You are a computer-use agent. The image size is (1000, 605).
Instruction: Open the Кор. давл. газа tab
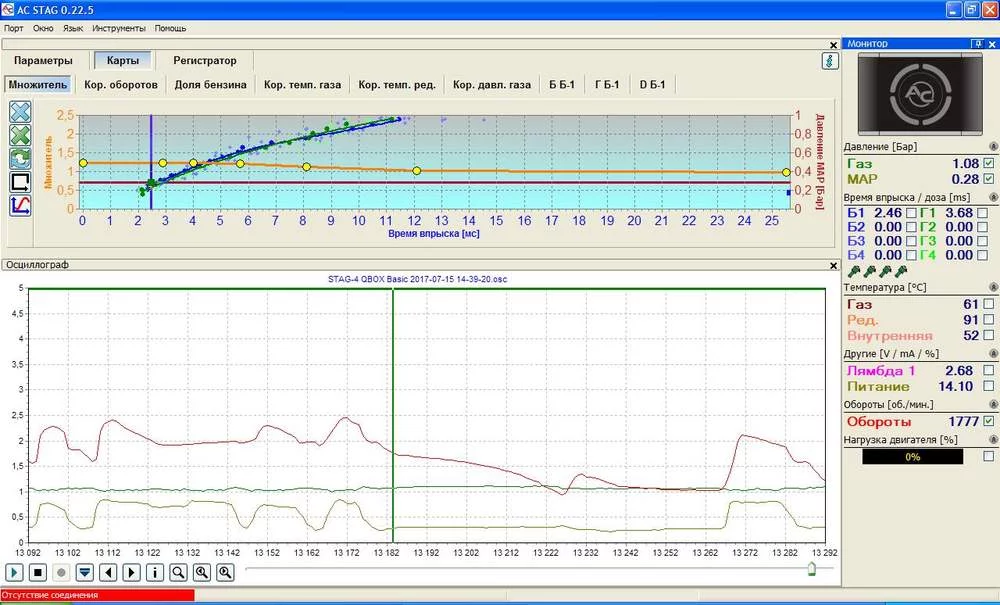click(492, 84)
